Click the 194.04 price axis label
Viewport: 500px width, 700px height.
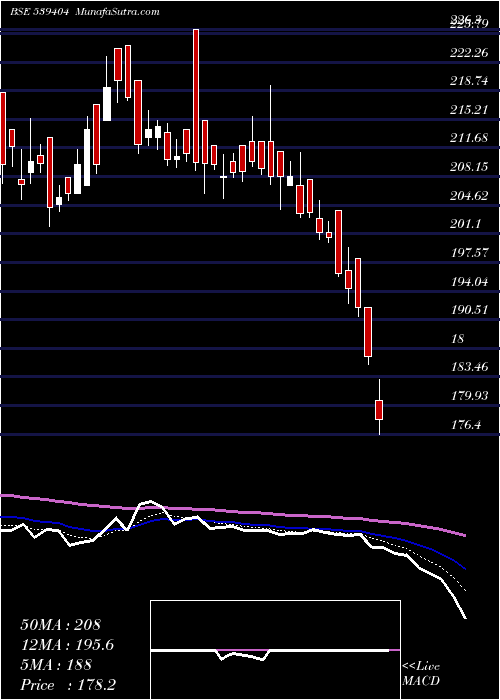click(468, 282)
